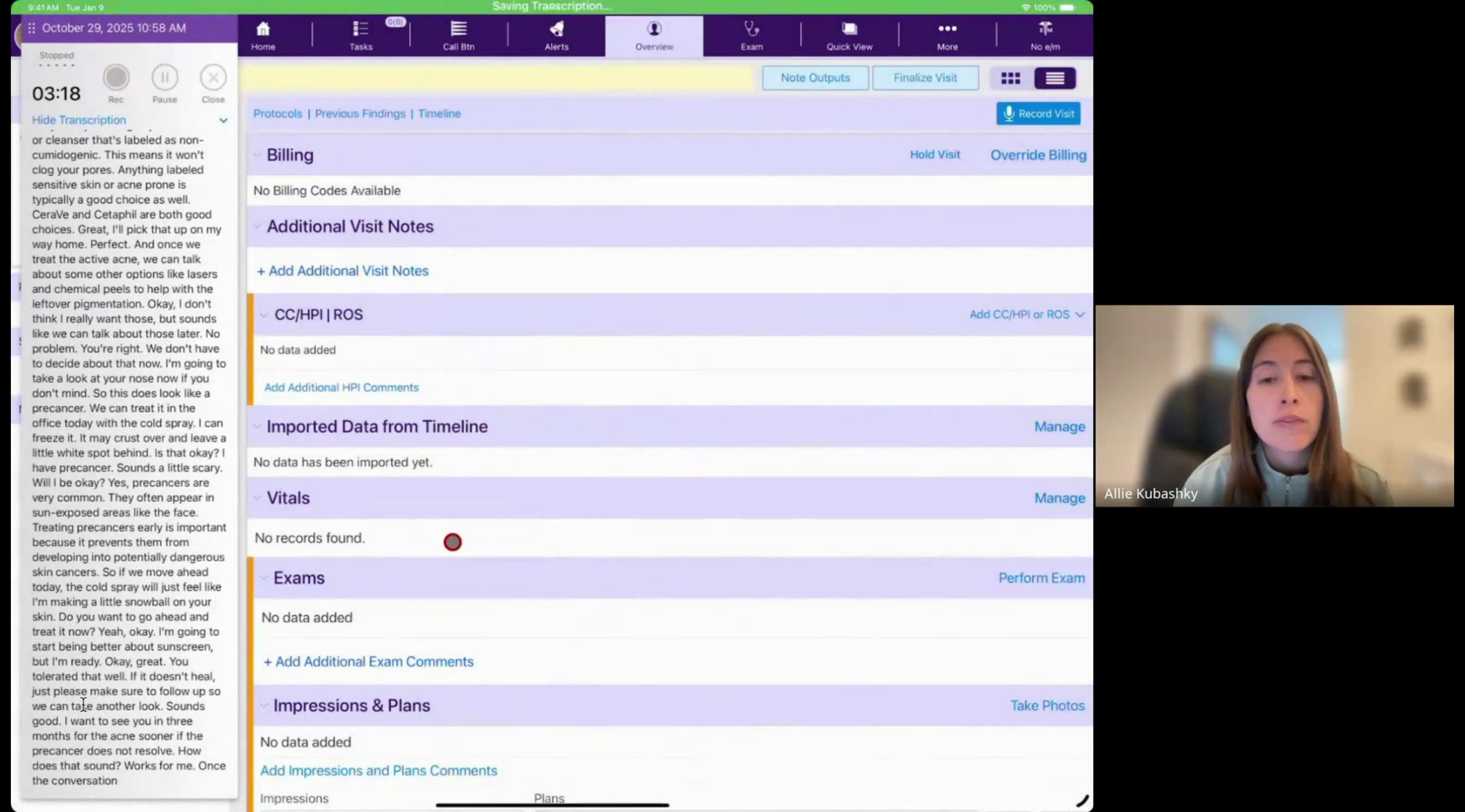1465x812 pixels.
Task: Switch to grid layout view
Action: (x=1010, y=78)
